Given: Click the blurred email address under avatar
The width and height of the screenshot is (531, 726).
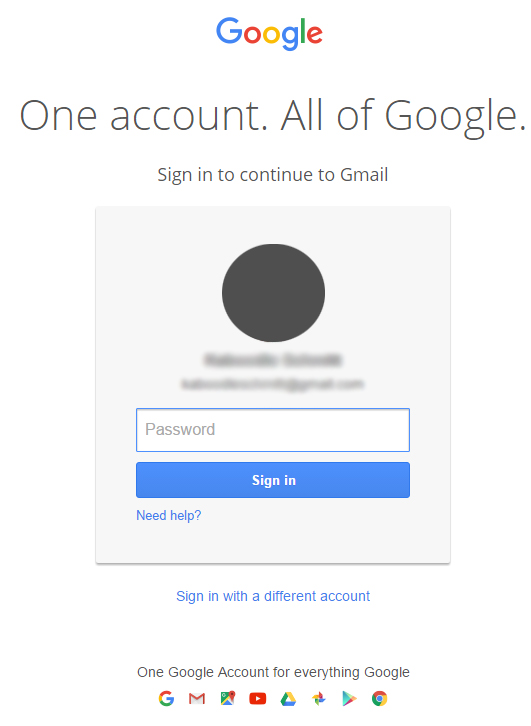Looking at the screenshot, I should coord(273,384).
